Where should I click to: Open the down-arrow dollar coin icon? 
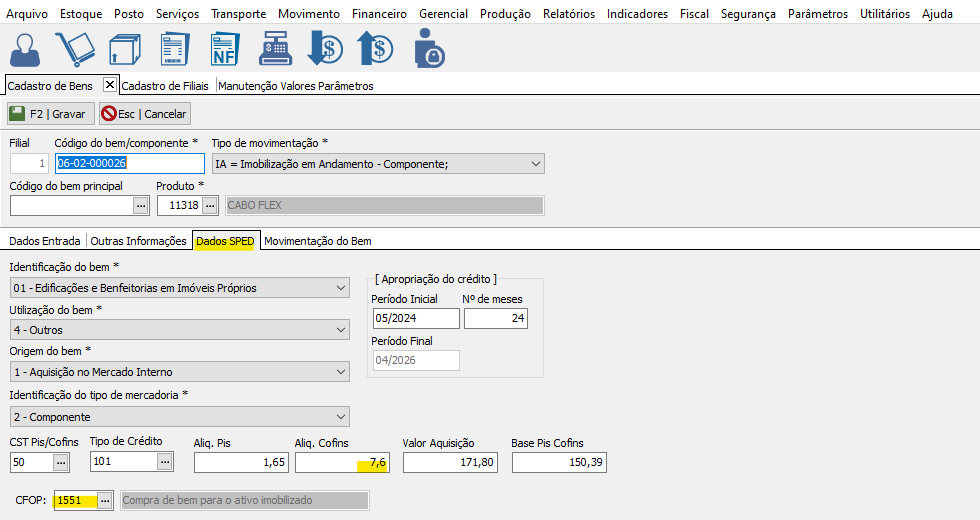[325, 48]
